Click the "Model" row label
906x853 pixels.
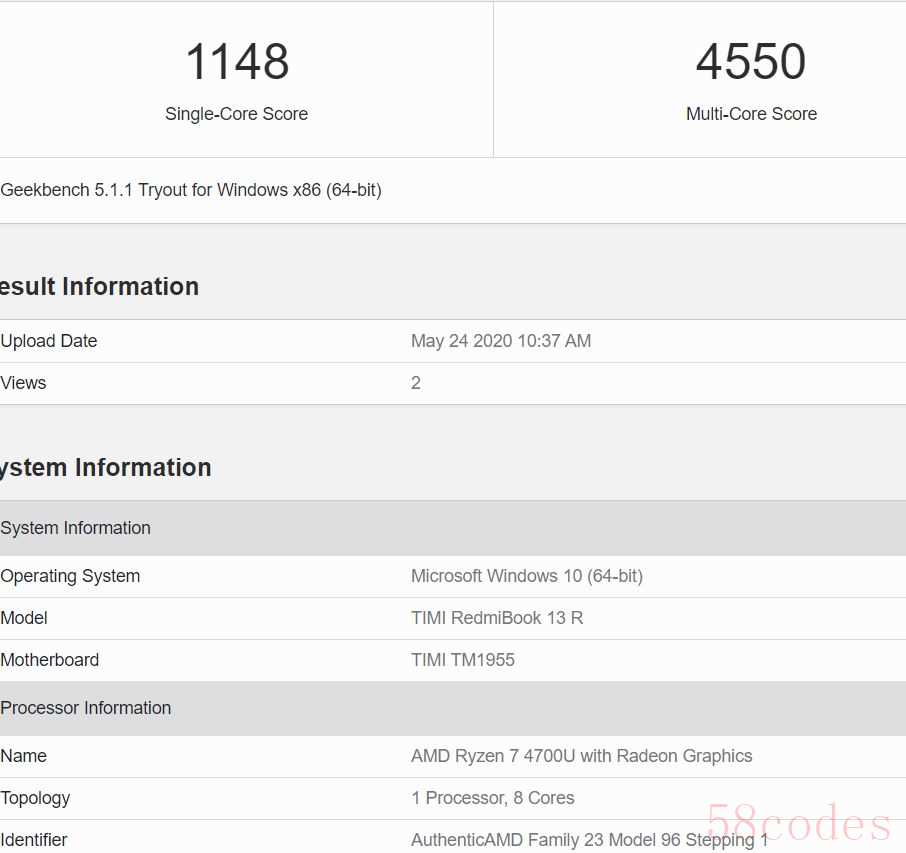coord(24,618)
